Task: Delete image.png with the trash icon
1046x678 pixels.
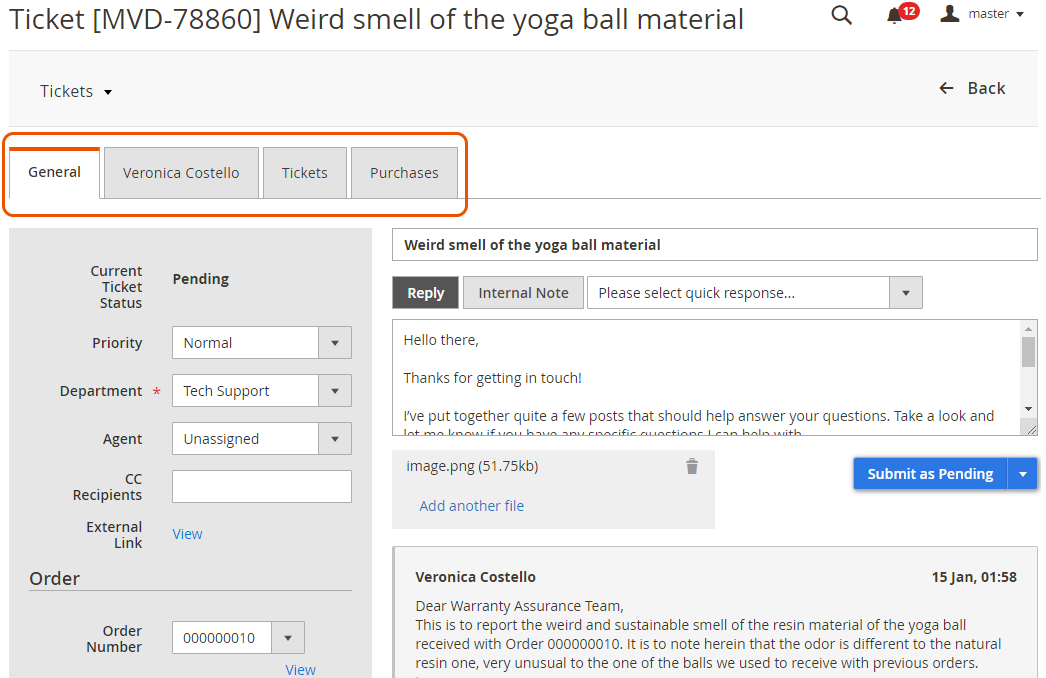Action: (x=692, y=466)
